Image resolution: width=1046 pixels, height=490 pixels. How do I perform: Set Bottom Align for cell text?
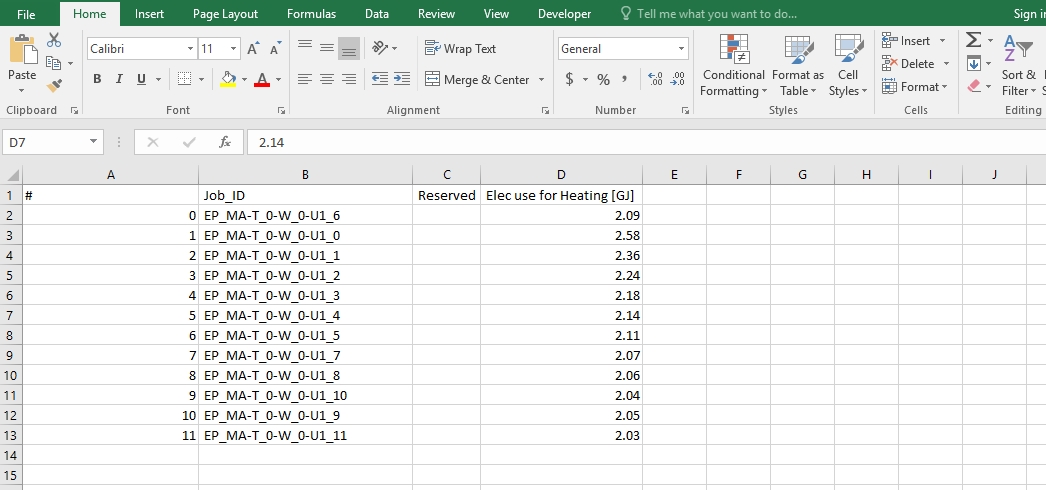point(349,48)
